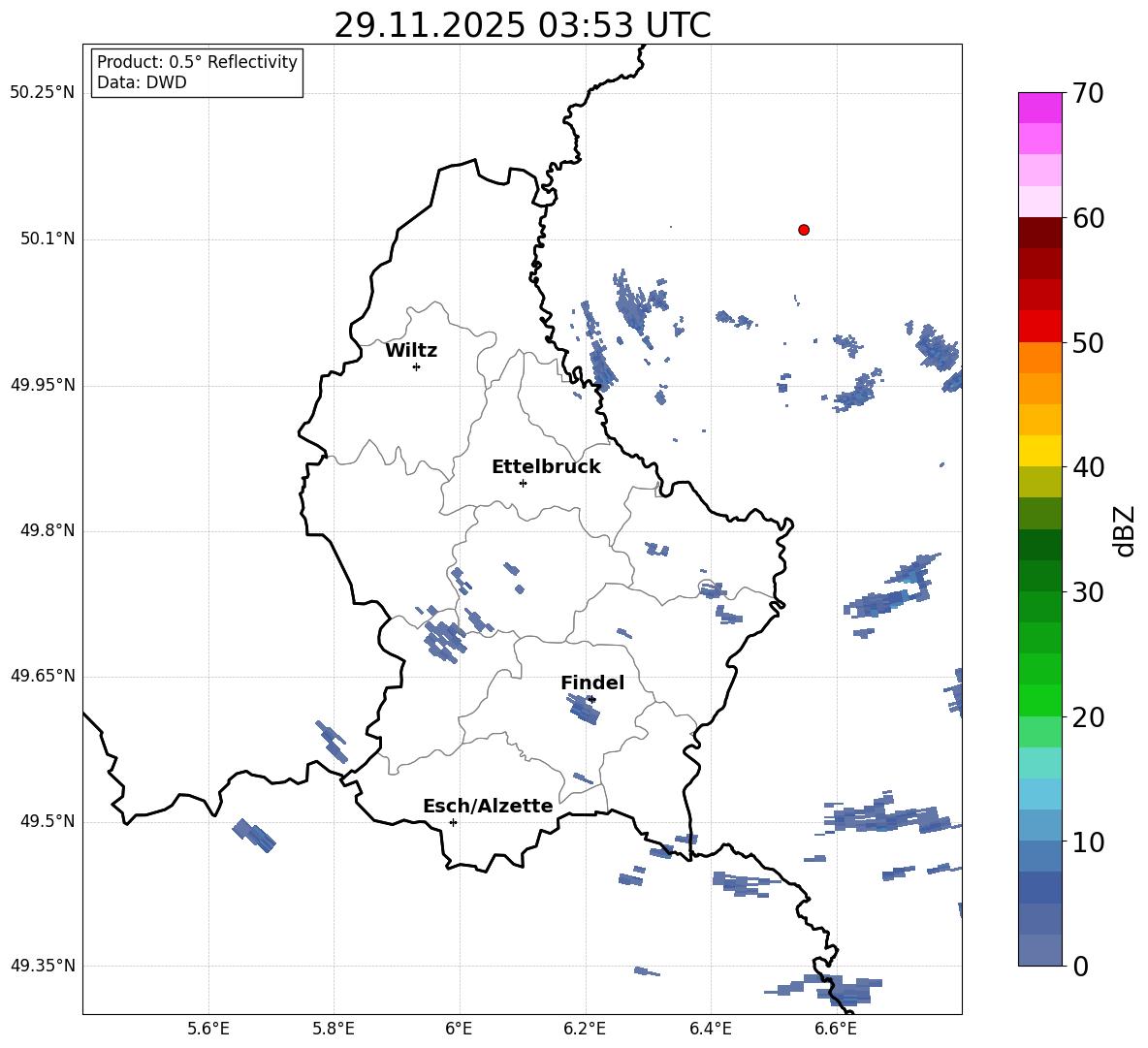This screenshot has width=1148, height=1048.
Task: Click the 6°E longitude label
Action: [x=459, y=1029]
